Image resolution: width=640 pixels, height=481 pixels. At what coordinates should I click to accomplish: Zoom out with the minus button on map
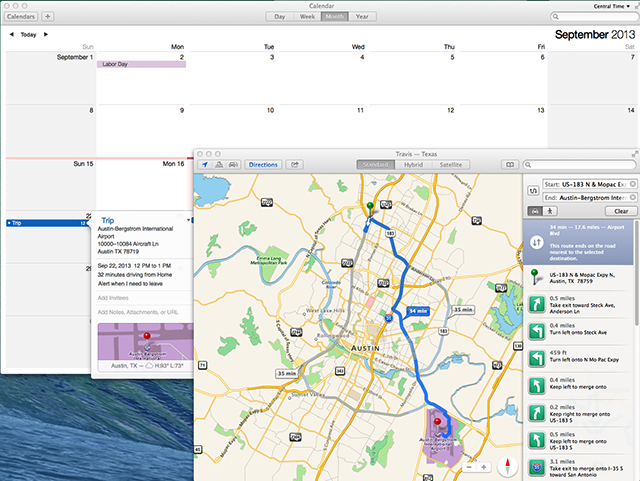coord(469,467)
